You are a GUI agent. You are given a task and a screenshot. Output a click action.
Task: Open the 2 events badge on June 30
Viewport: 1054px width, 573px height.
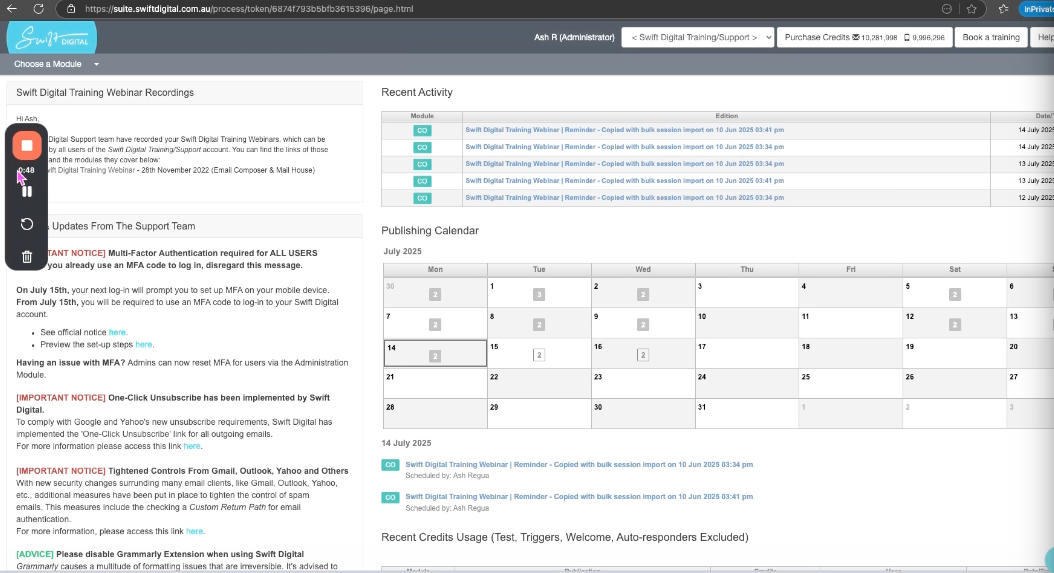435,295
